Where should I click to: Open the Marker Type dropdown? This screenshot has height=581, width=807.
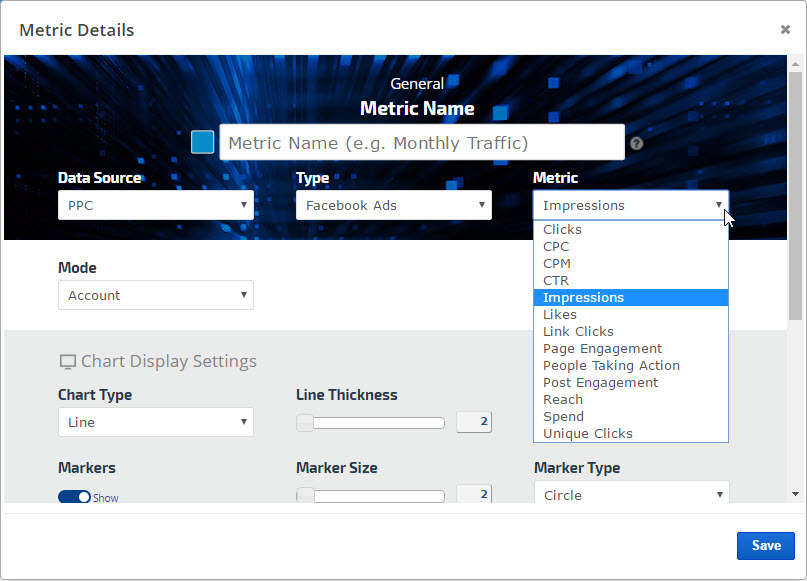(631, 495)
